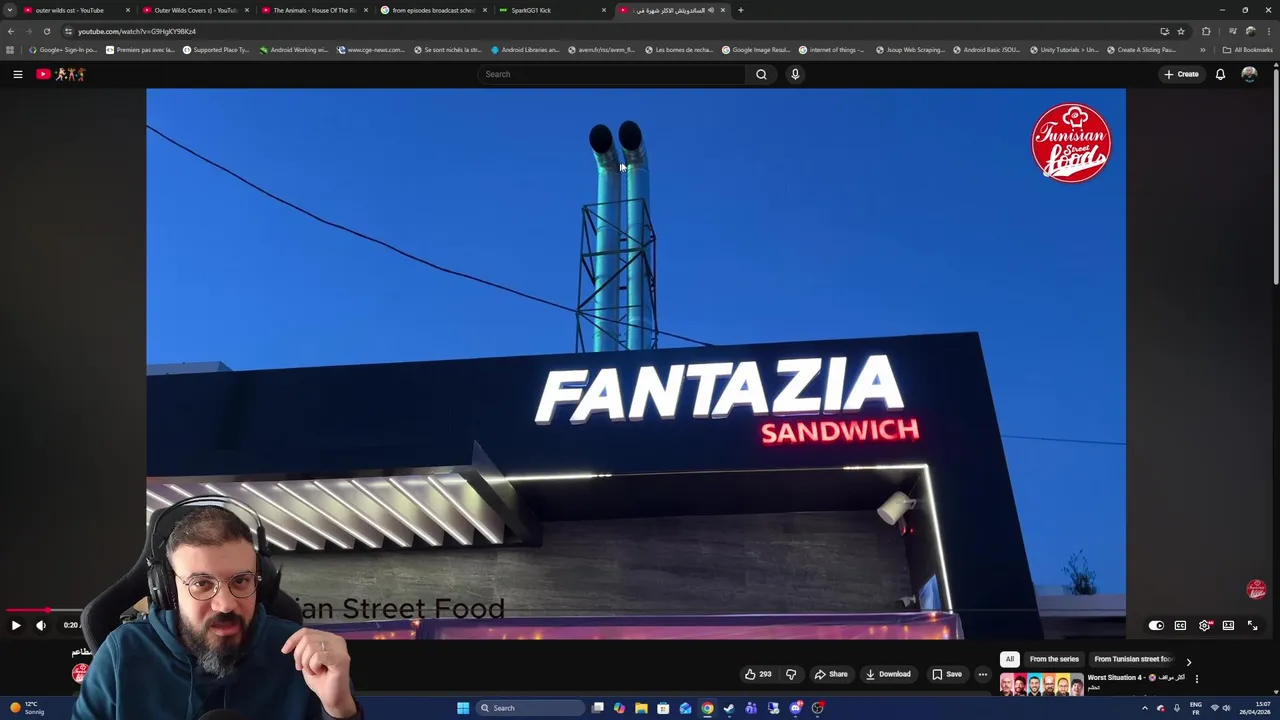Mute the video volume
This screenshot has height=720, width=1280.
tap(41, 625)
